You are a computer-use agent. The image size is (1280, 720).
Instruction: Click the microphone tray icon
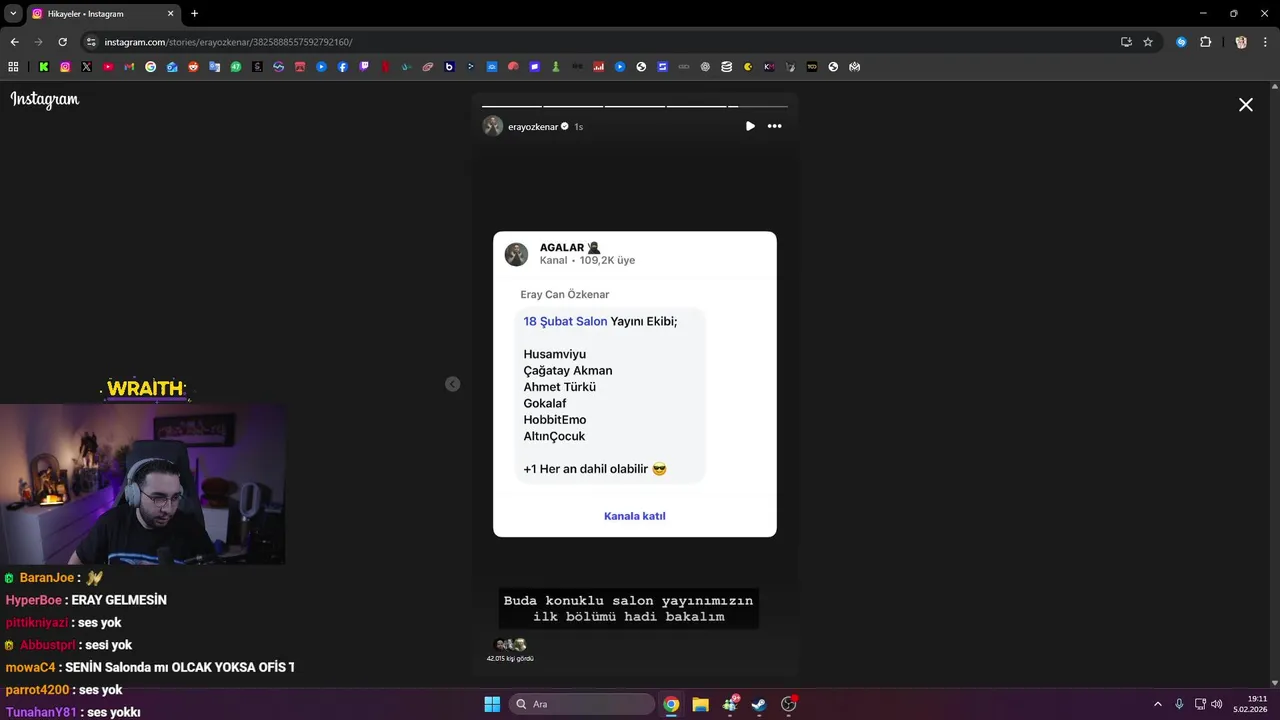(x=1180, y=704)
